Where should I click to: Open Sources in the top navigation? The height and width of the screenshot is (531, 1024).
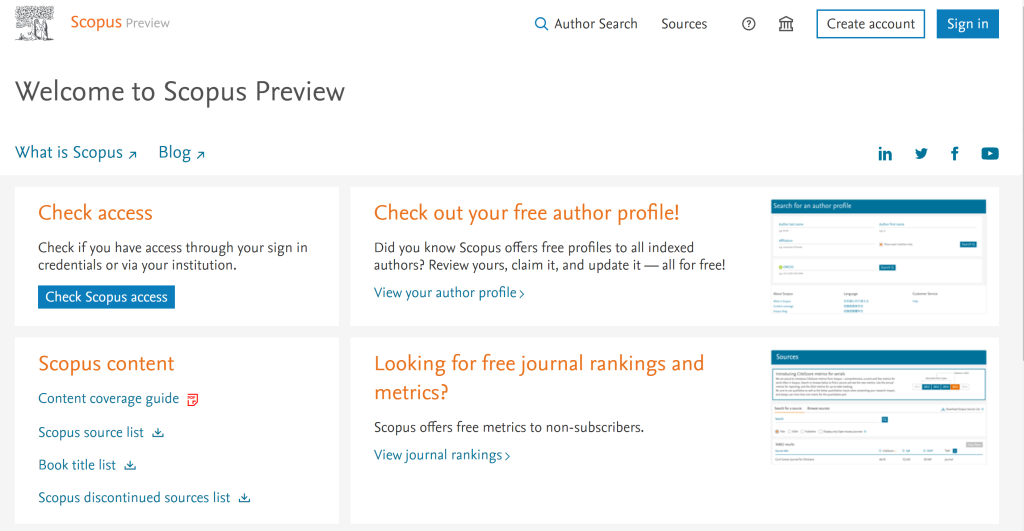(x=684, y=24)
